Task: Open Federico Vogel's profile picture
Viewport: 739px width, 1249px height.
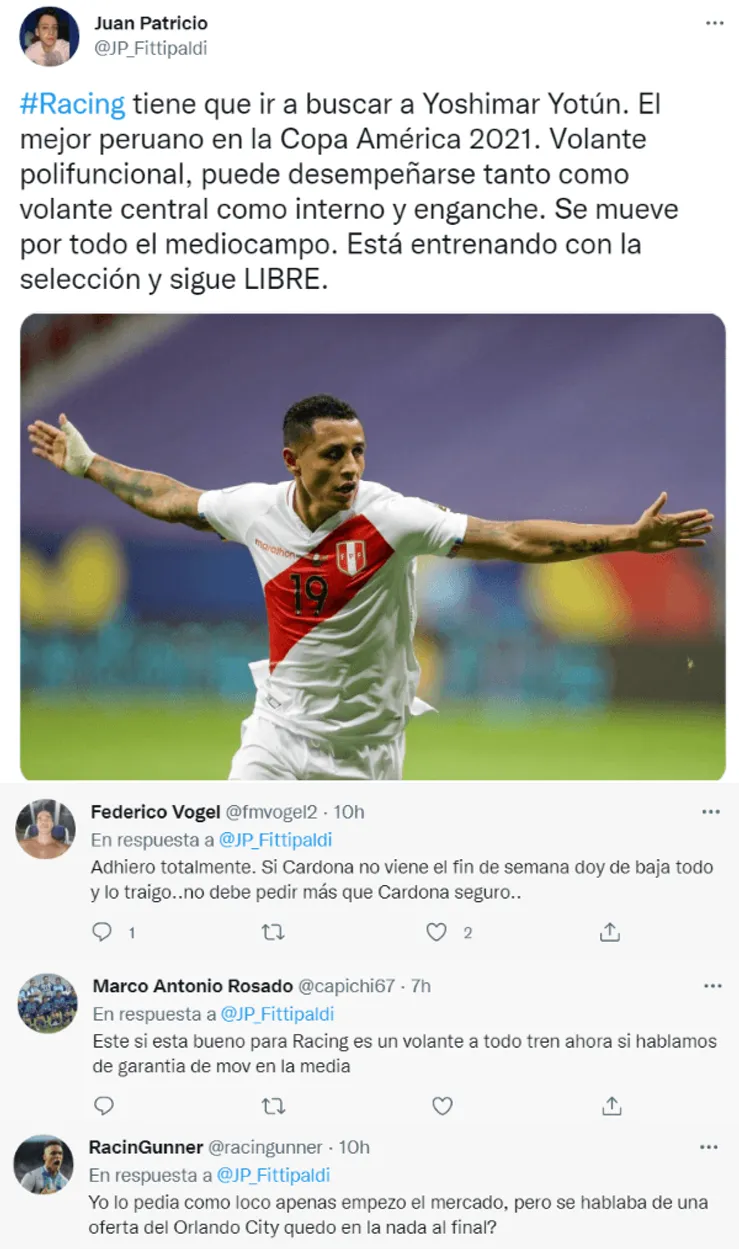Action: tap(46, 829)
